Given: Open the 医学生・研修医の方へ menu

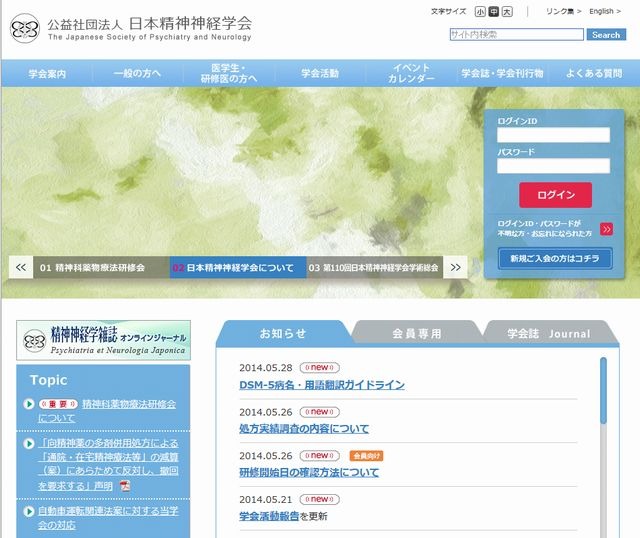Looking at the screenshot, I should (229, 73).
